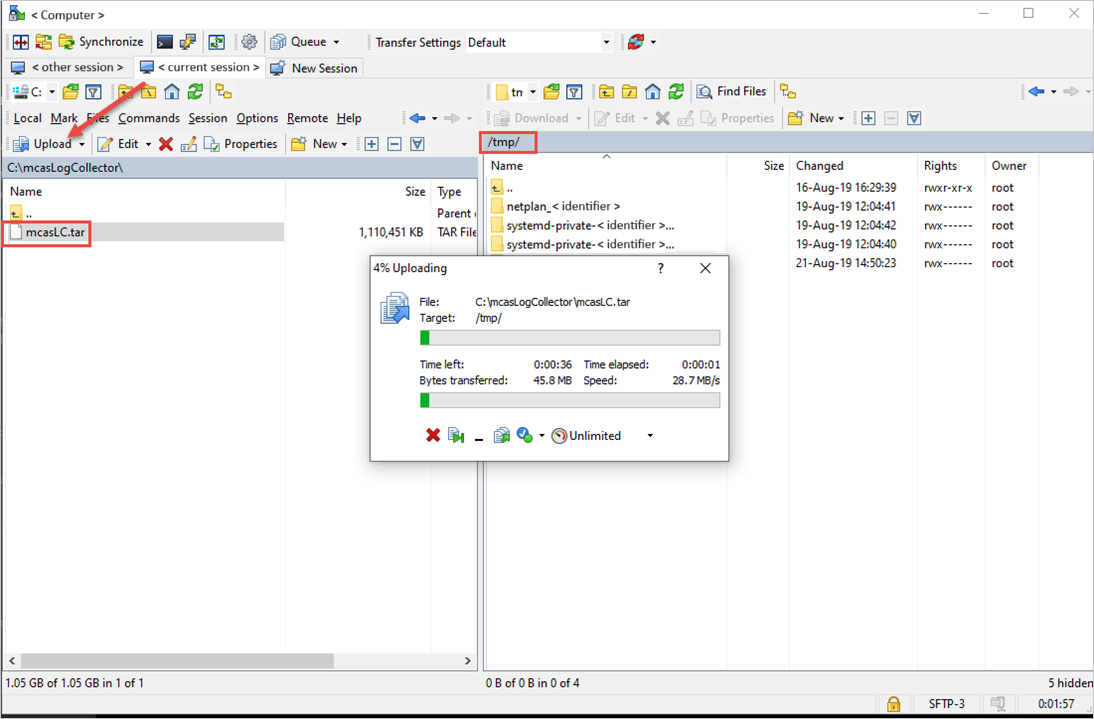Open the Find Files tool

(732, 91)
